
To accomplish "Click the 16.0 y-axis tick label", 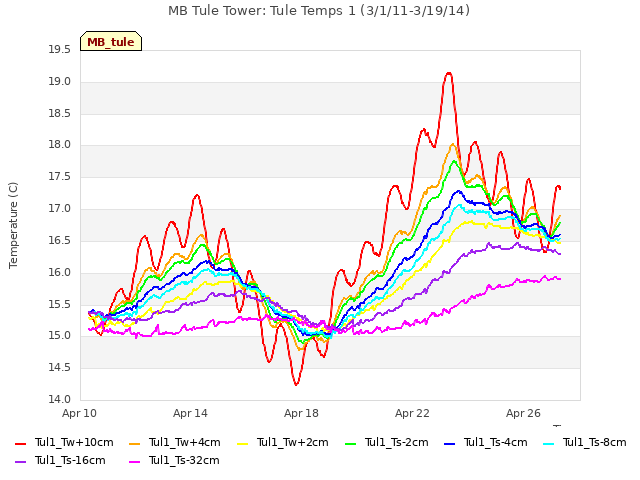I will click(x=60, y=272).
